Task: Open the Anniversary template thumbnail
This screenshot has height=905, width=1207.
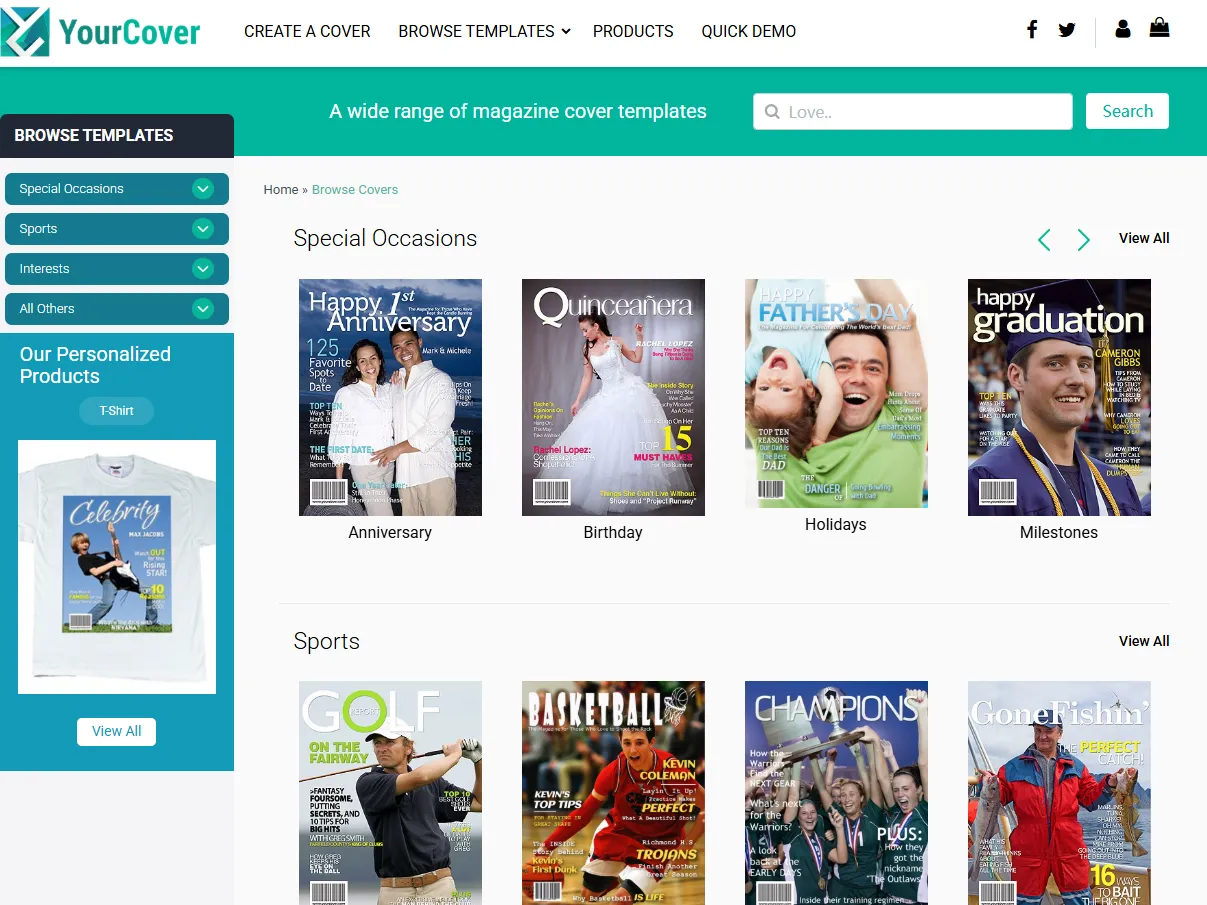Action: point(390,397)
